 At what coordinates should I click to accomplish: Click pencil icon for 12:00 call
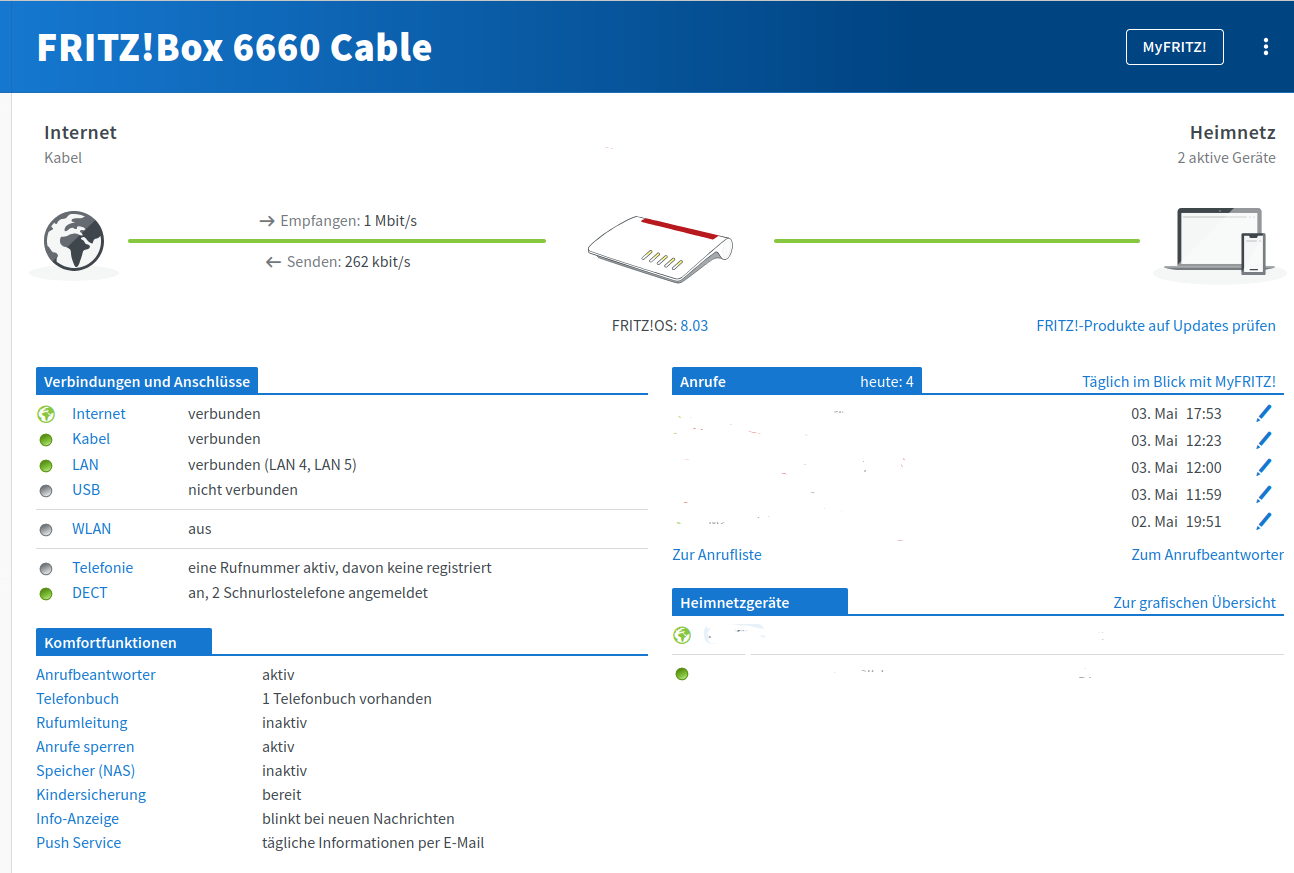pyautogui.click(x=1264, y=467)
